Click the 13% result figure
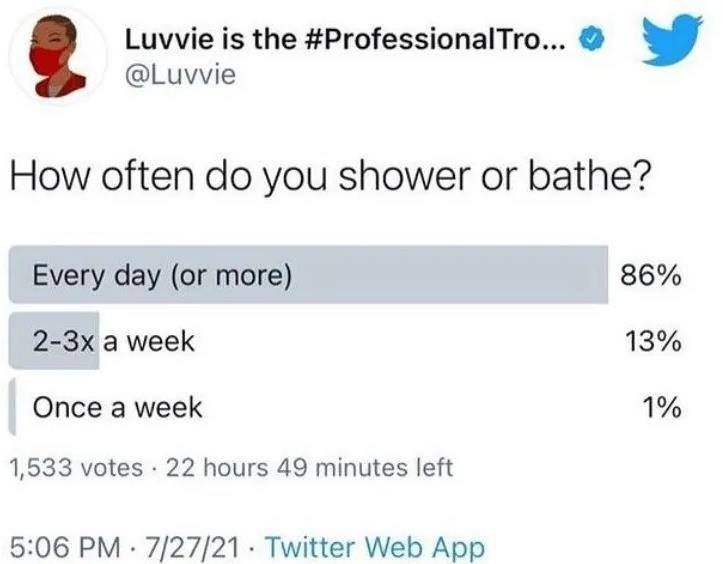Screen dimensions: 723x564 click(653, 342)
